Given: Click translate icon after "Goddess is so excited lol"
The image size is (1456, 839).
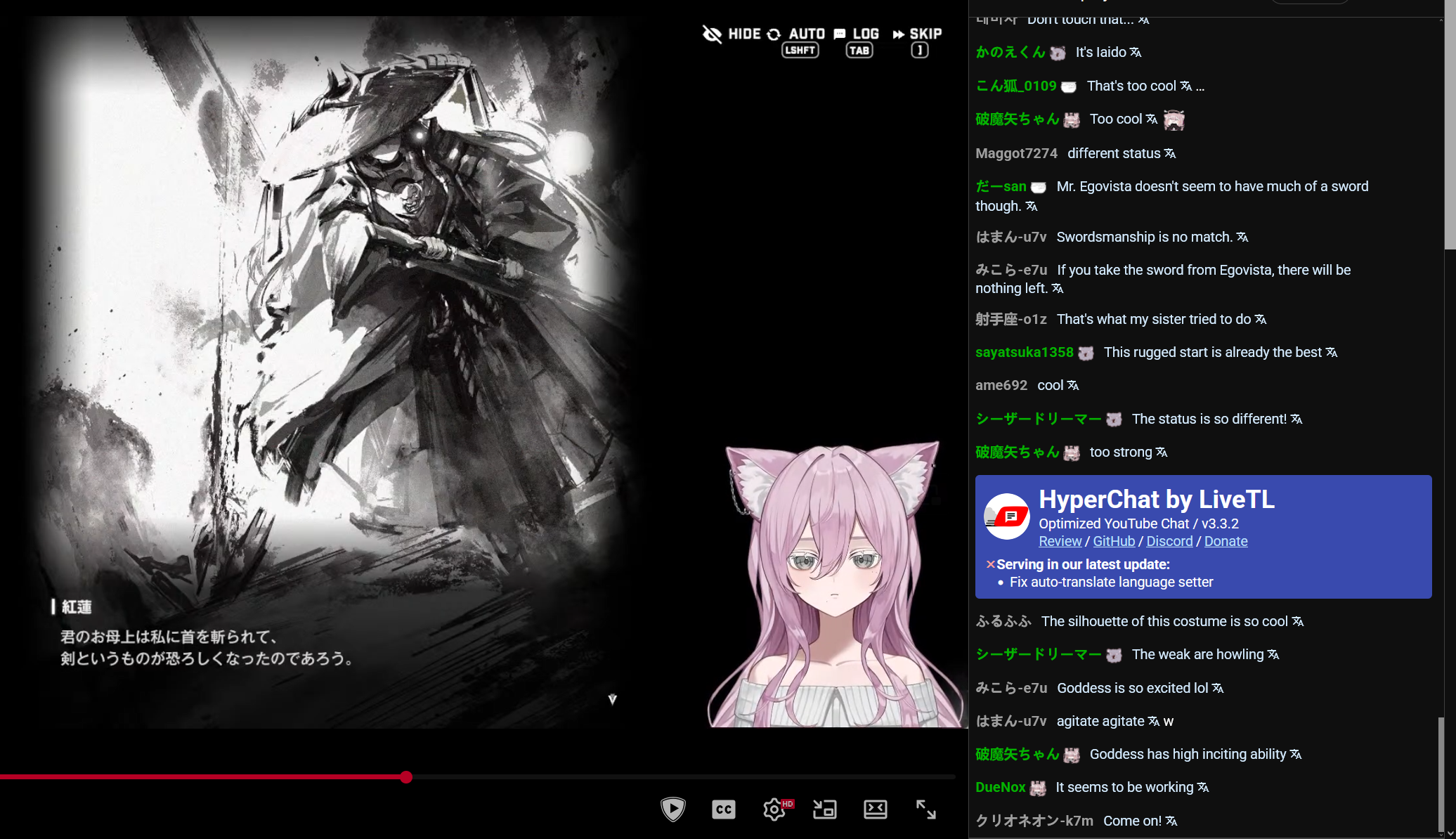Looking at the screenshot, I should click(x=1217, y=689).
